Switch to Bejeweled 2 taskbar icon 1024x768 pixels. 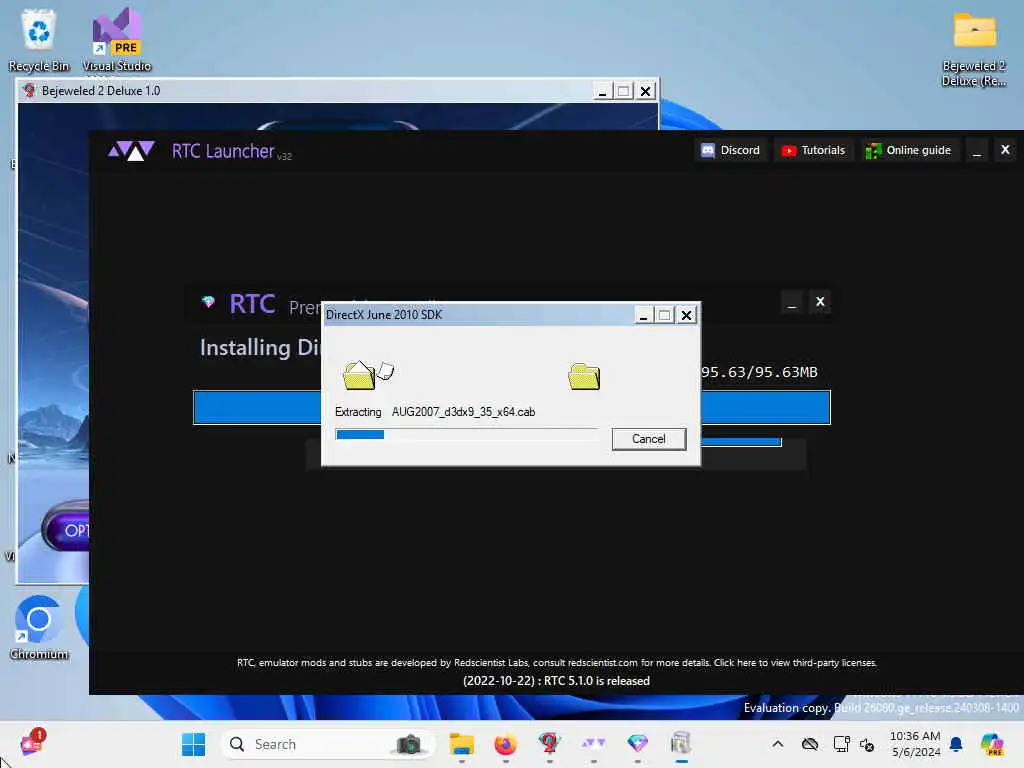pyautogui.click(x=549, y=744)
